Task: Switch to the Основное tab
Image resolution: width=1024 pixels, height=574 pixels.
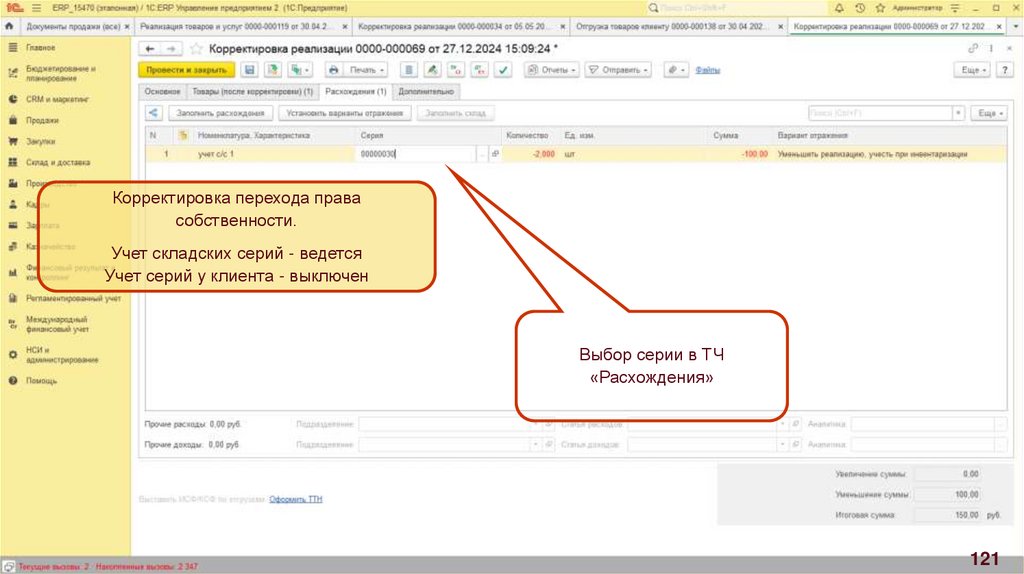Action: click(x=161, y=91)
